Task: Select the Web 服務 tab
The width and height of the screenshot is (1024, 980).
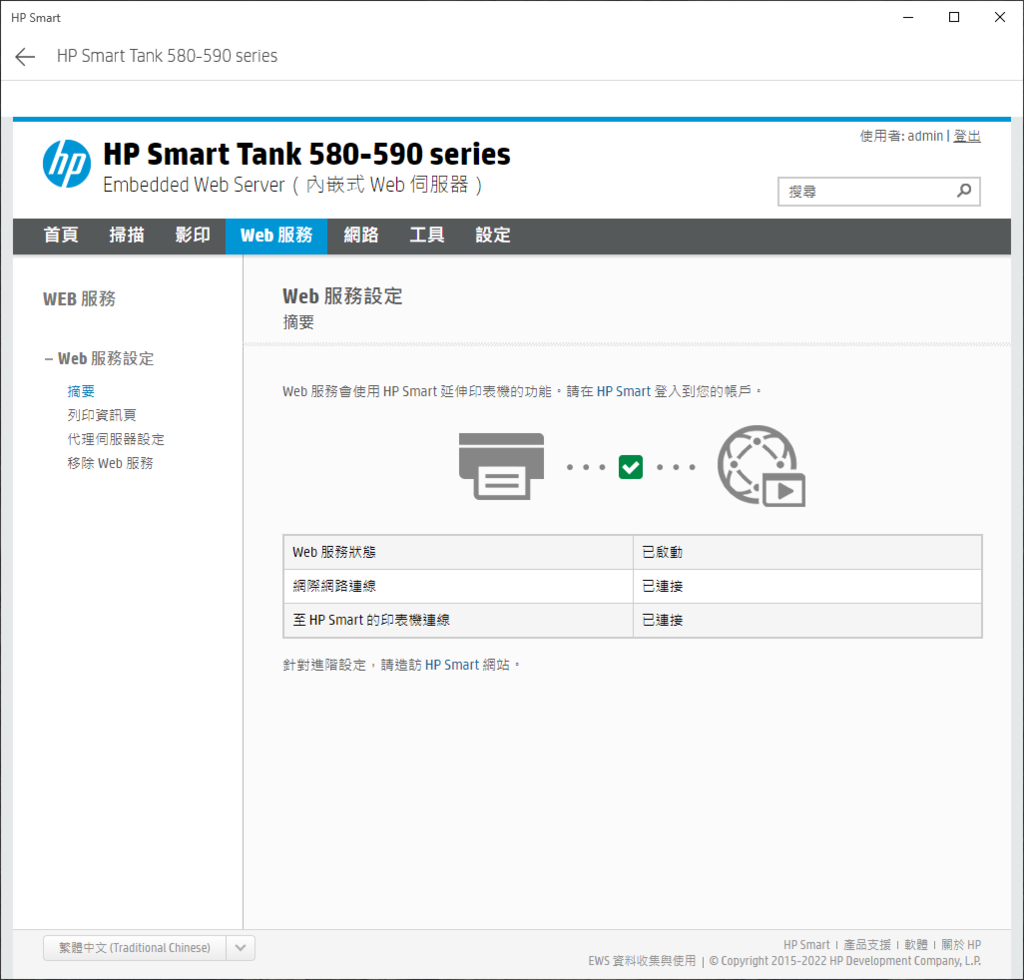Action: point(276,235)
